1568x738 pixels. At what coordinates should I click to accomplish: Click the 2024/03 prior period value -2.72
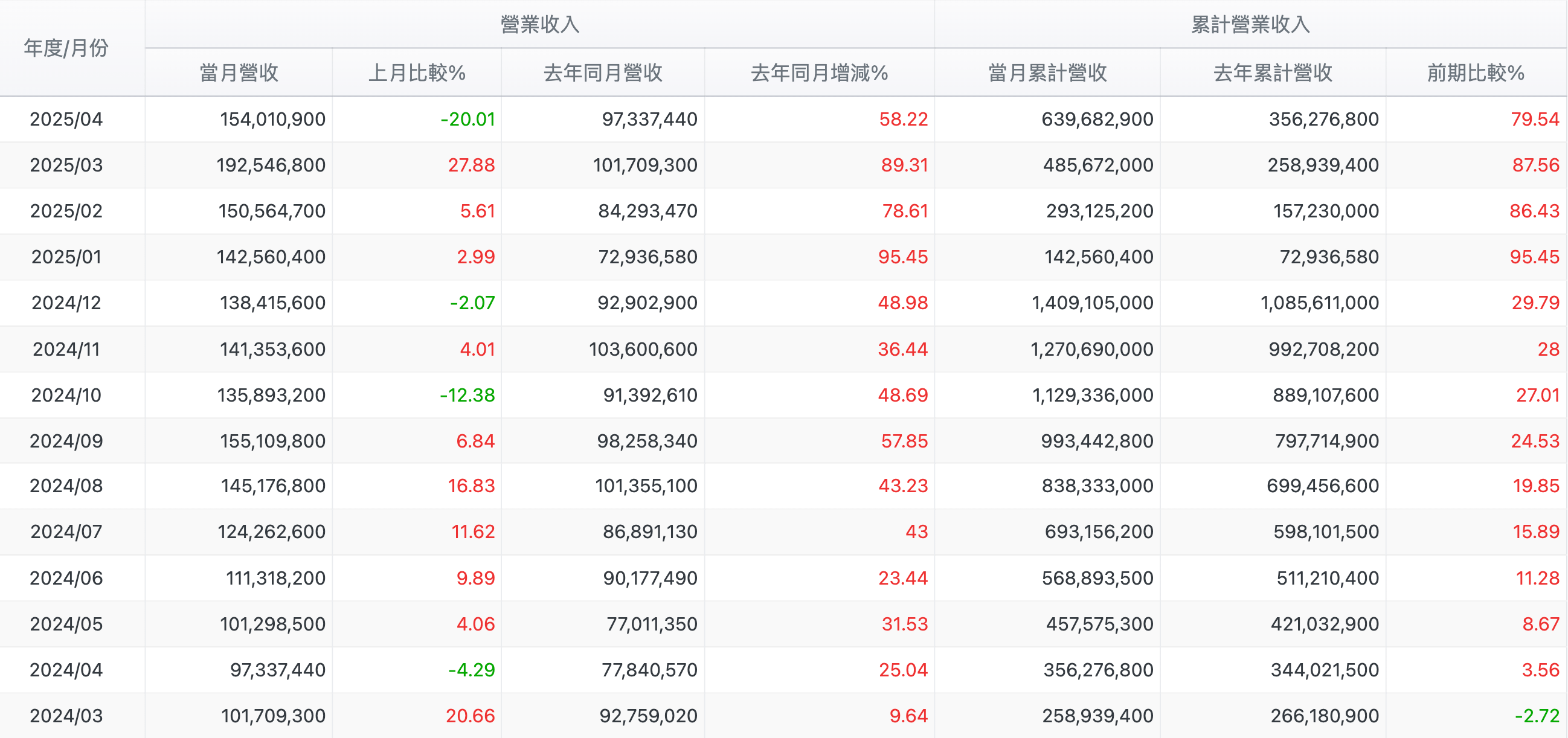pos(1537,716)
